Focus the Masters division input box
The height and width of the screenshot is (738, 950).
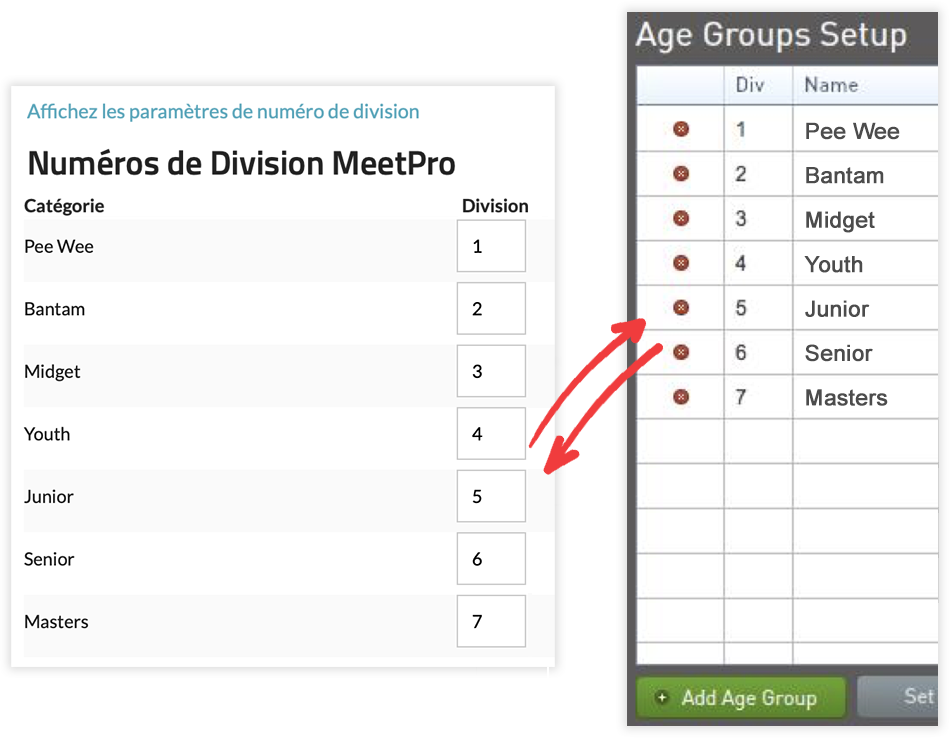pyautogui.click(x=491, y=621)
